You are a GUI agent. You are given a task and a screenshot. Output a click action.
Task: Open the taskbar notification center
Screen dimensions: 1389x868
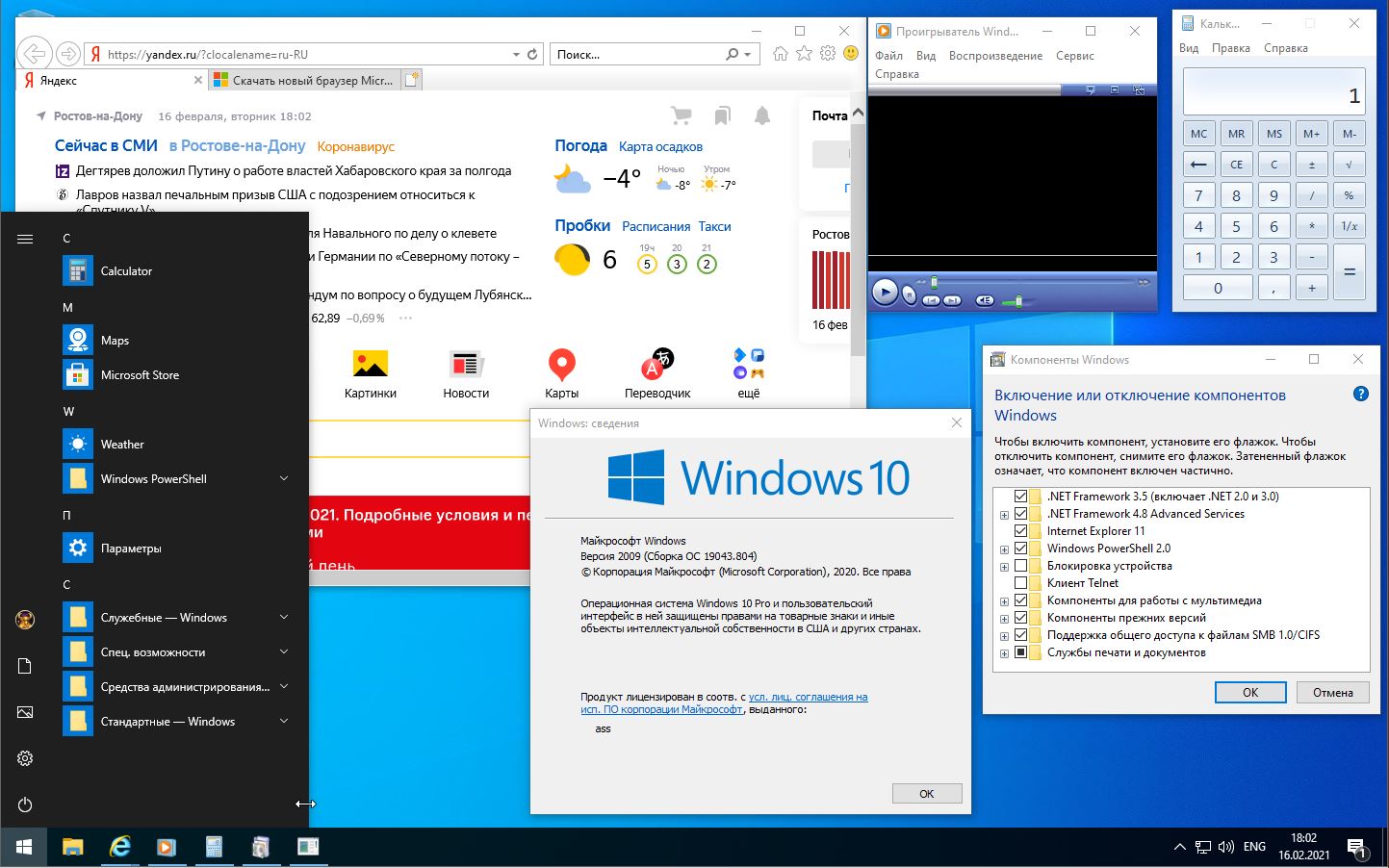(x=1356, y=848)
